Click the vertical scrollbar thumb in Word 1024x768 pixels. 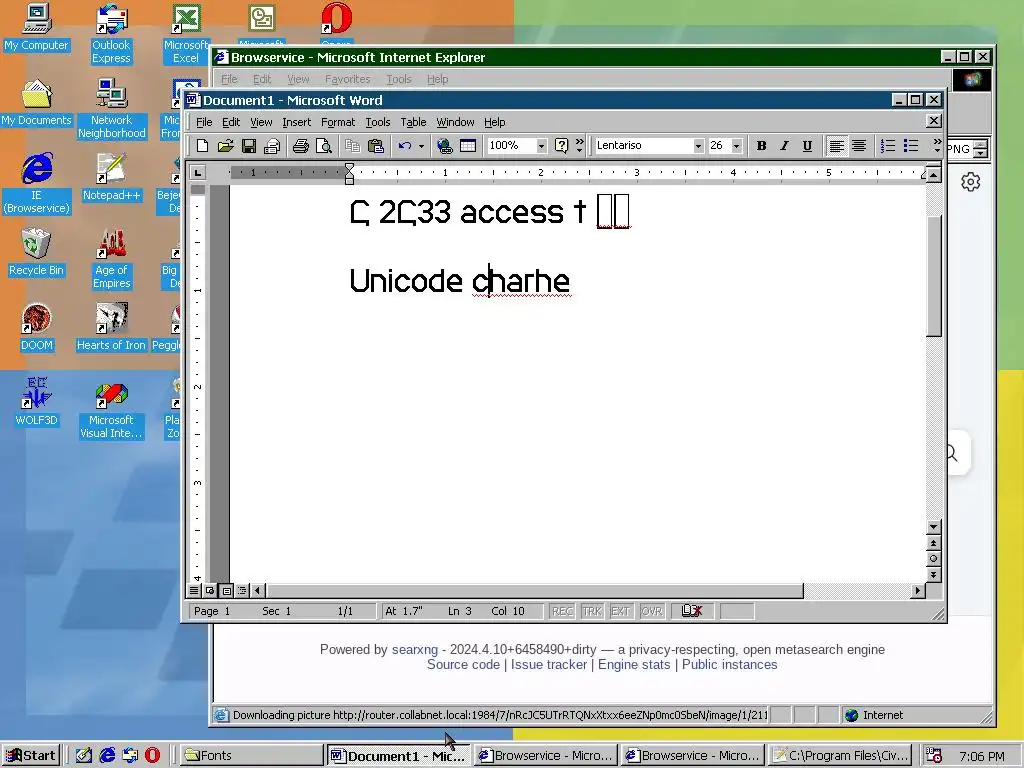pos(934,276)
